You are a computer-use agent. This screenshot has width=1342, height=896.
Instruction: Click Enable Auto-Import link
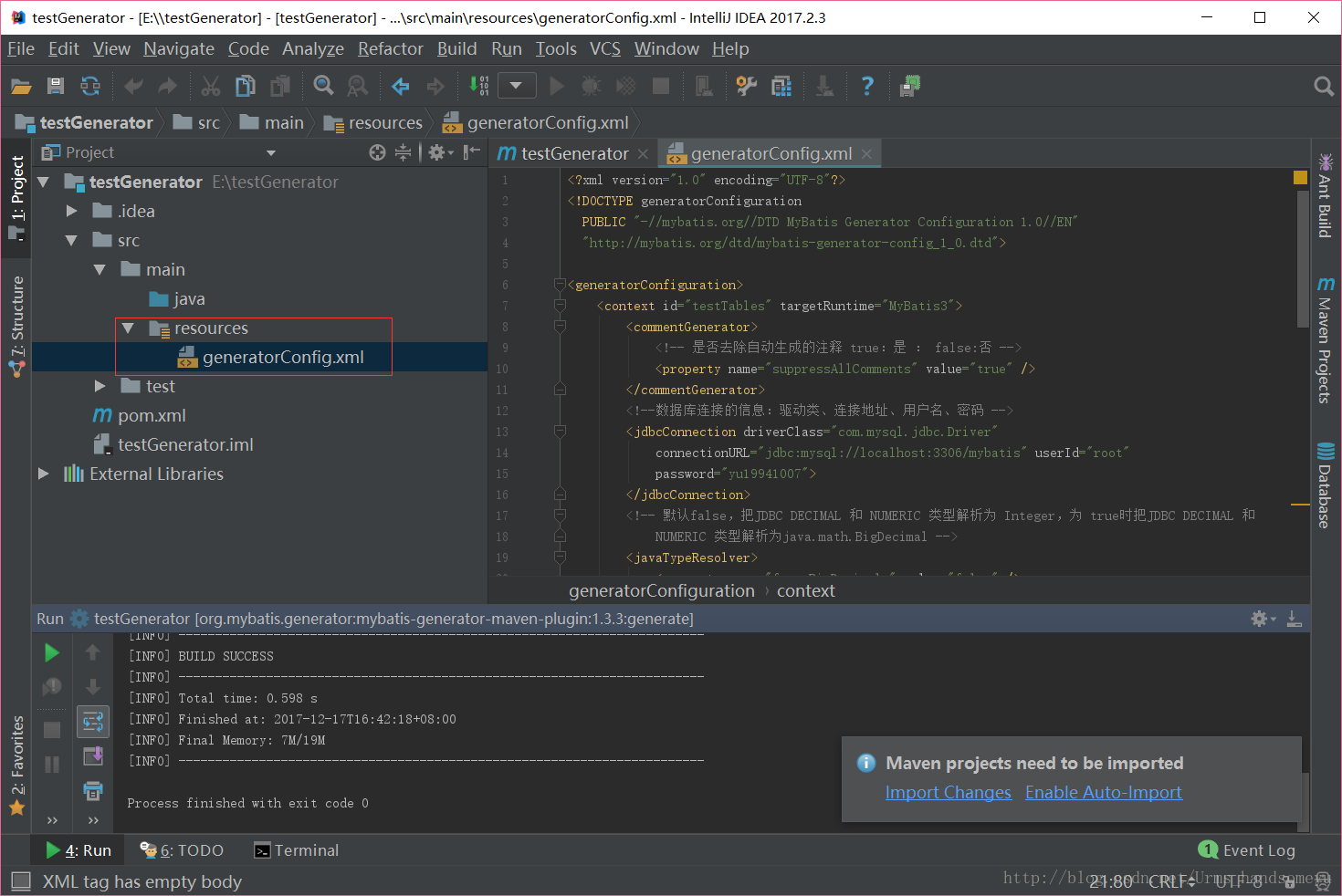[1104, 792]
